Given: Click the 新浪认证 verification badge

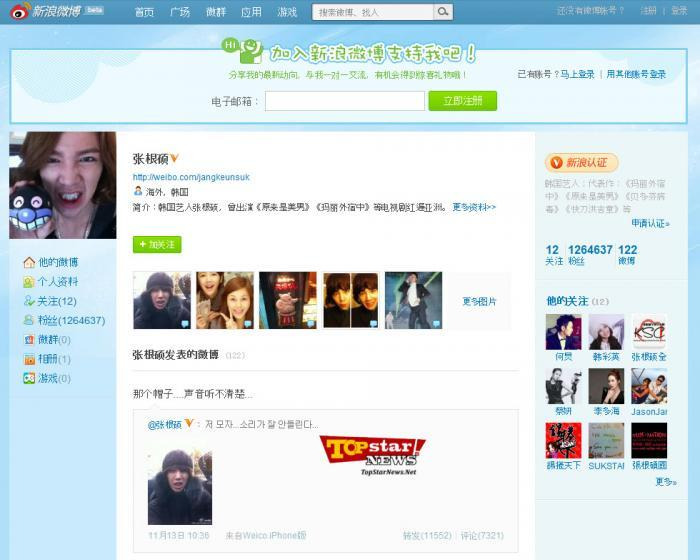Looking at the screenshot, I should [x=582, y=163].
